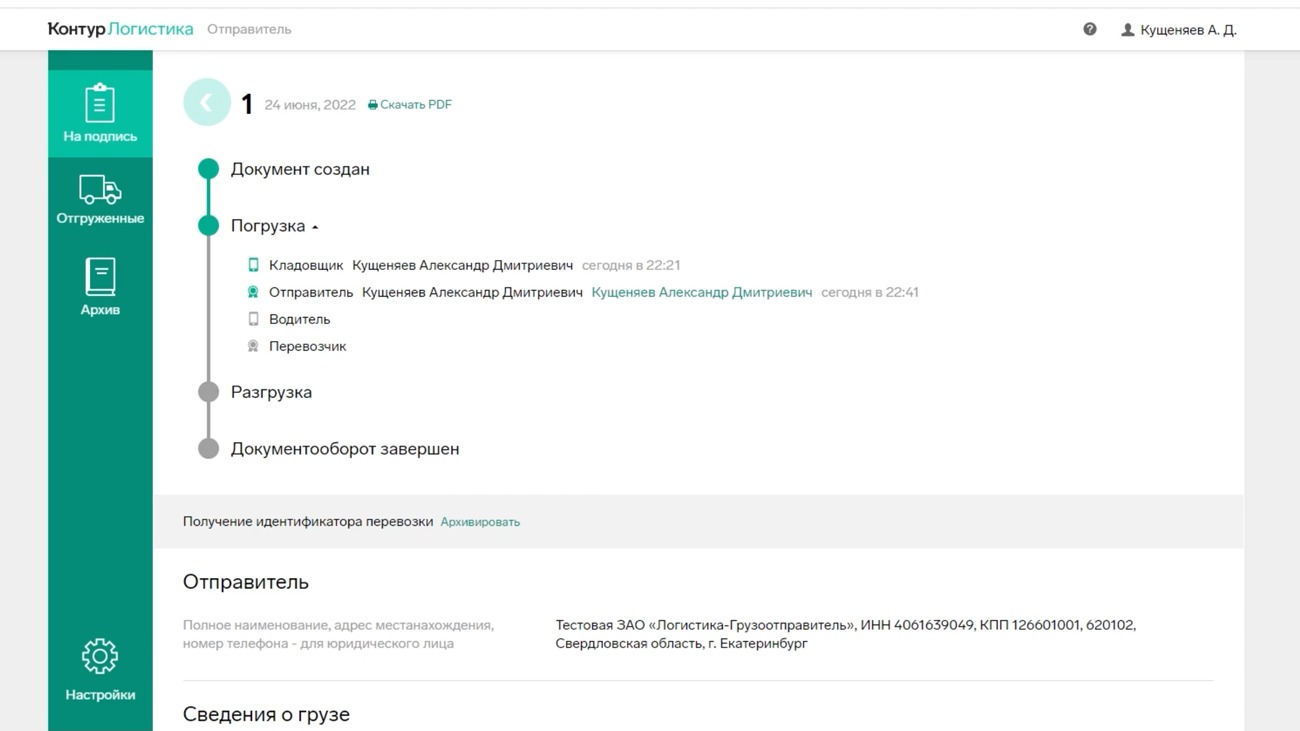Click the Архивировать link

pyautogui.click(x=480, y=522)
